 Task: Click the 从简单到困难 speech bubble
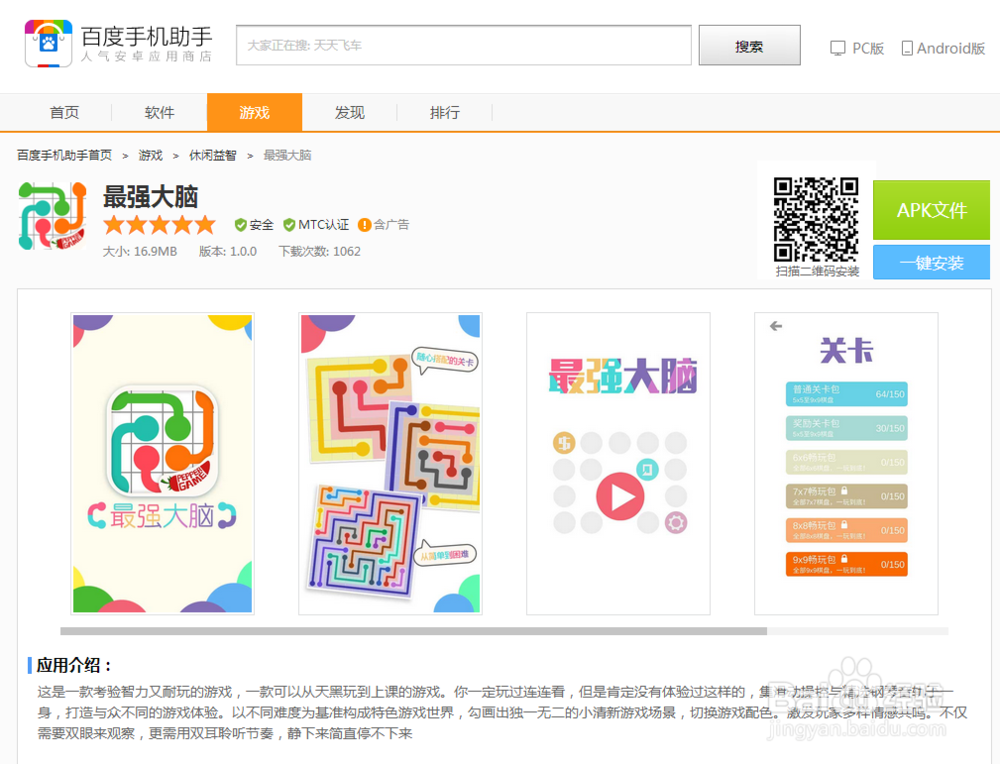tap(445, 554)
